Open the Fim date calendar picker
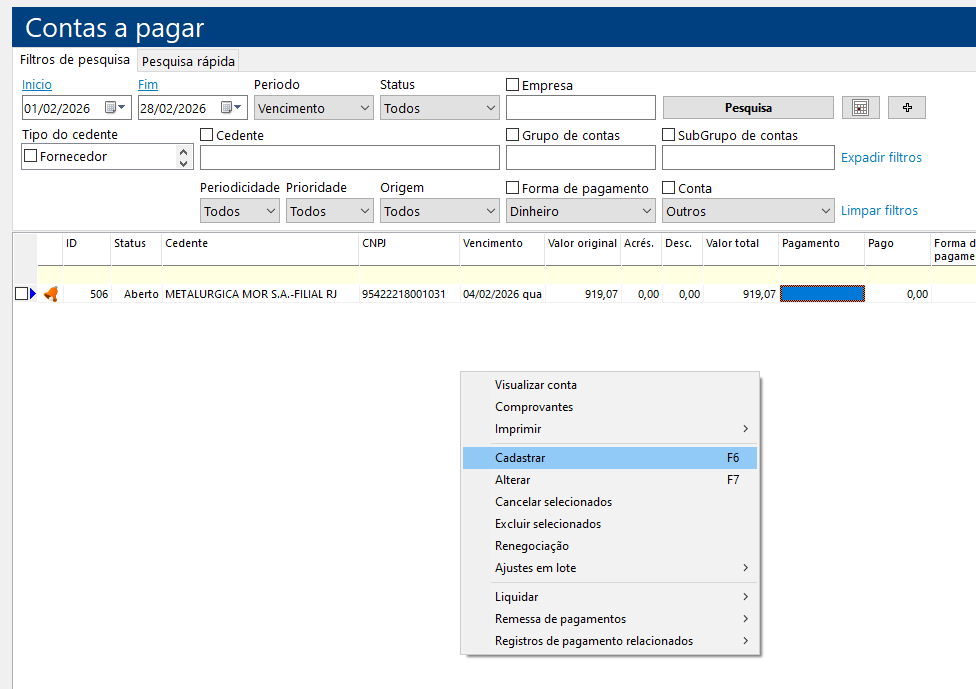This screenshot has height=689, width=976. 231,108
